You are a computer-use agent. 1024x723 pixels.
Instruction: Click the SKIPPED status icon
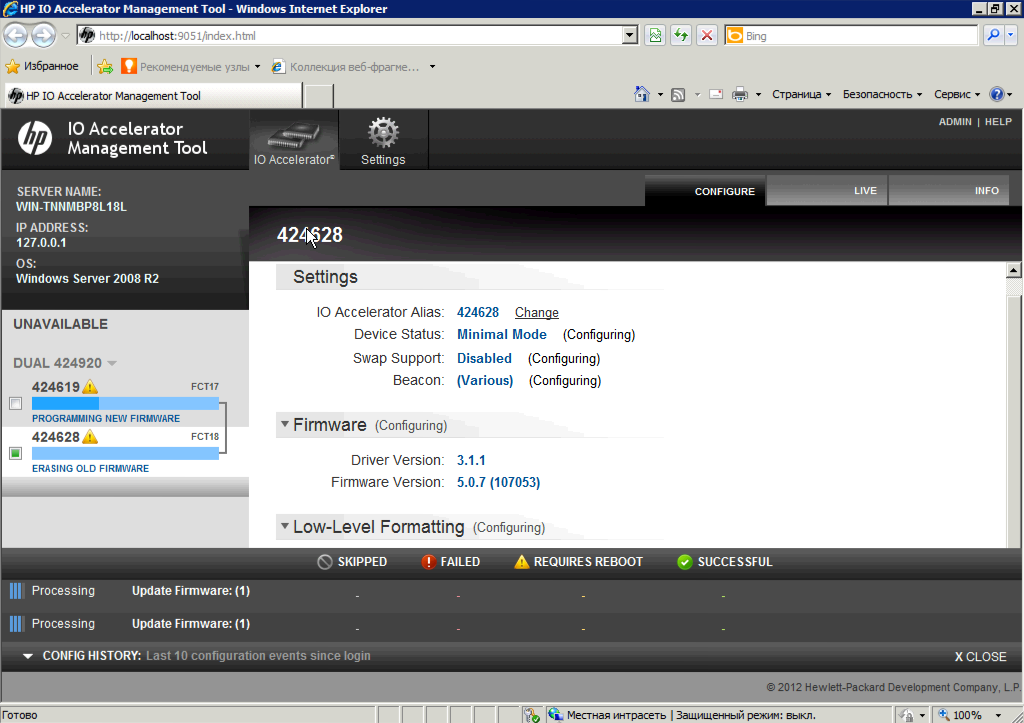pyautogui.click(x=325, y=562)
